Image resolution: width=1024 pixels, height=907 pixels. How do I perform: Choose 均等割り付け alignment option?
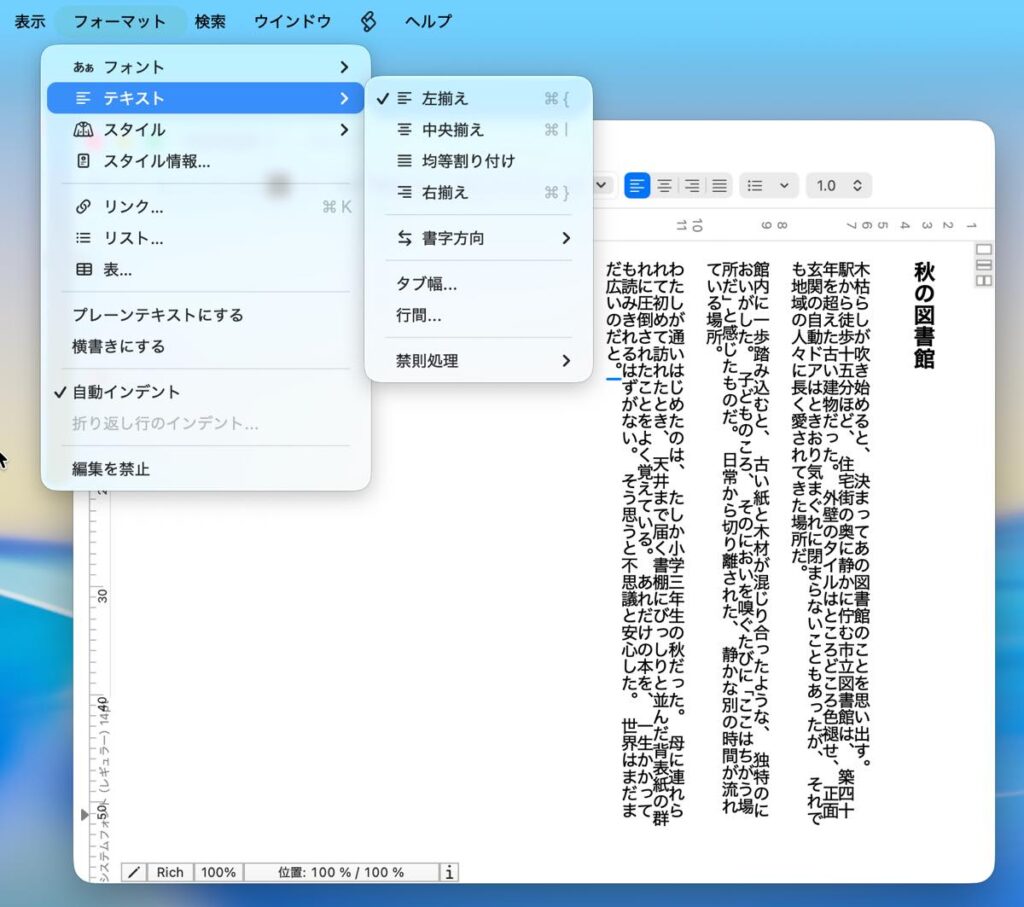point(468,161)
